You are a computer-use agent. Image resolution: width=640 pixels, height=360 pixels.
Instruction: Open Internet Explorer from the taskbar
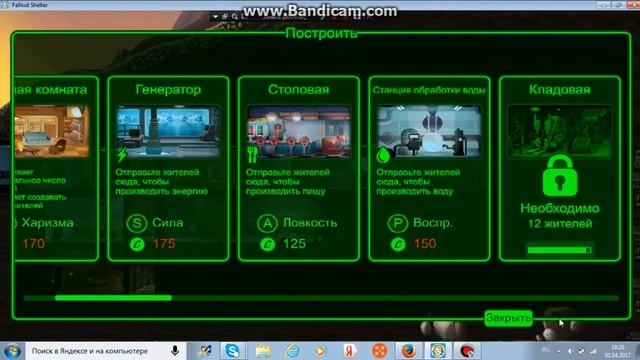click(292, 351)
